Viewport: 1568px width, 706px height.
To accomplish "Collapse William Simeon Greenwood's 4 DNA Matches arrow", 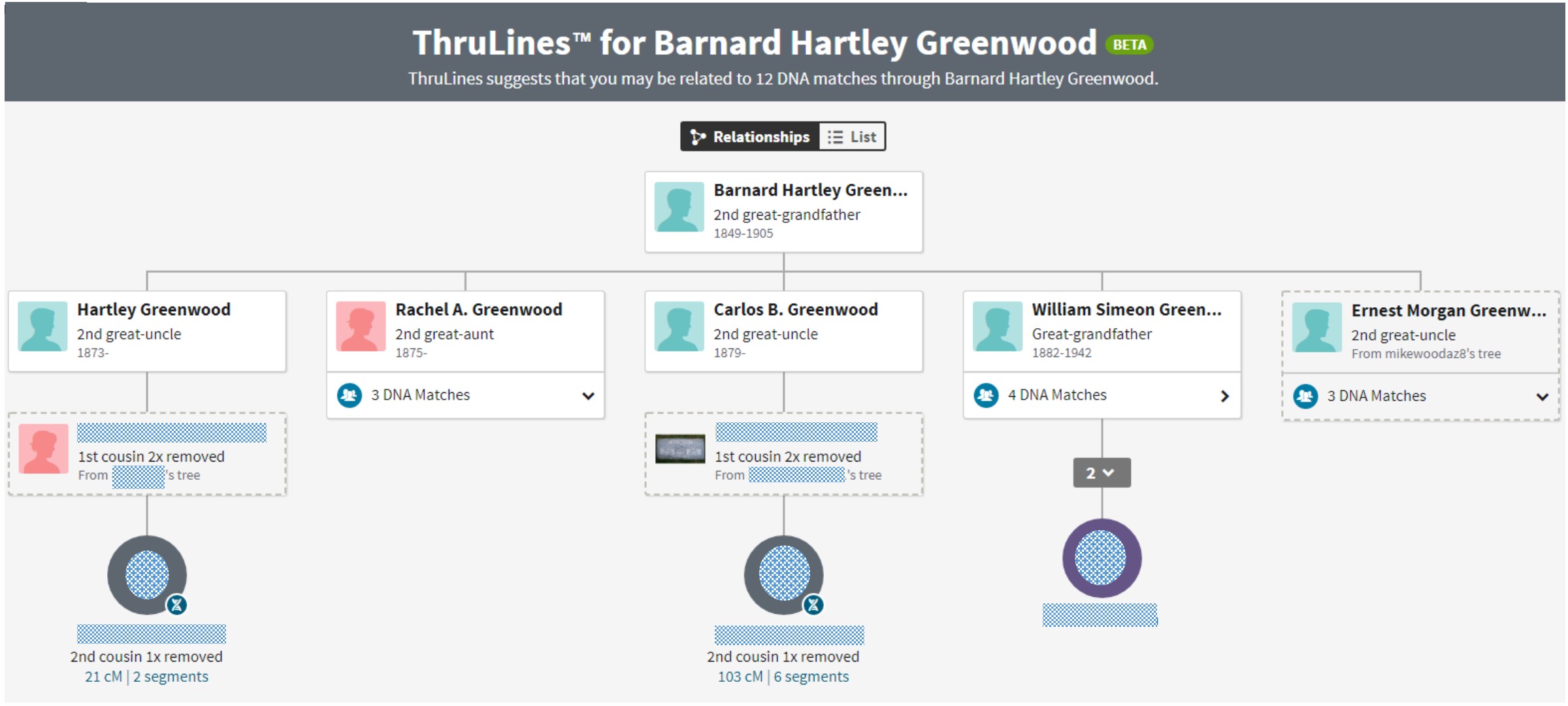I will tap(1225, 395).
